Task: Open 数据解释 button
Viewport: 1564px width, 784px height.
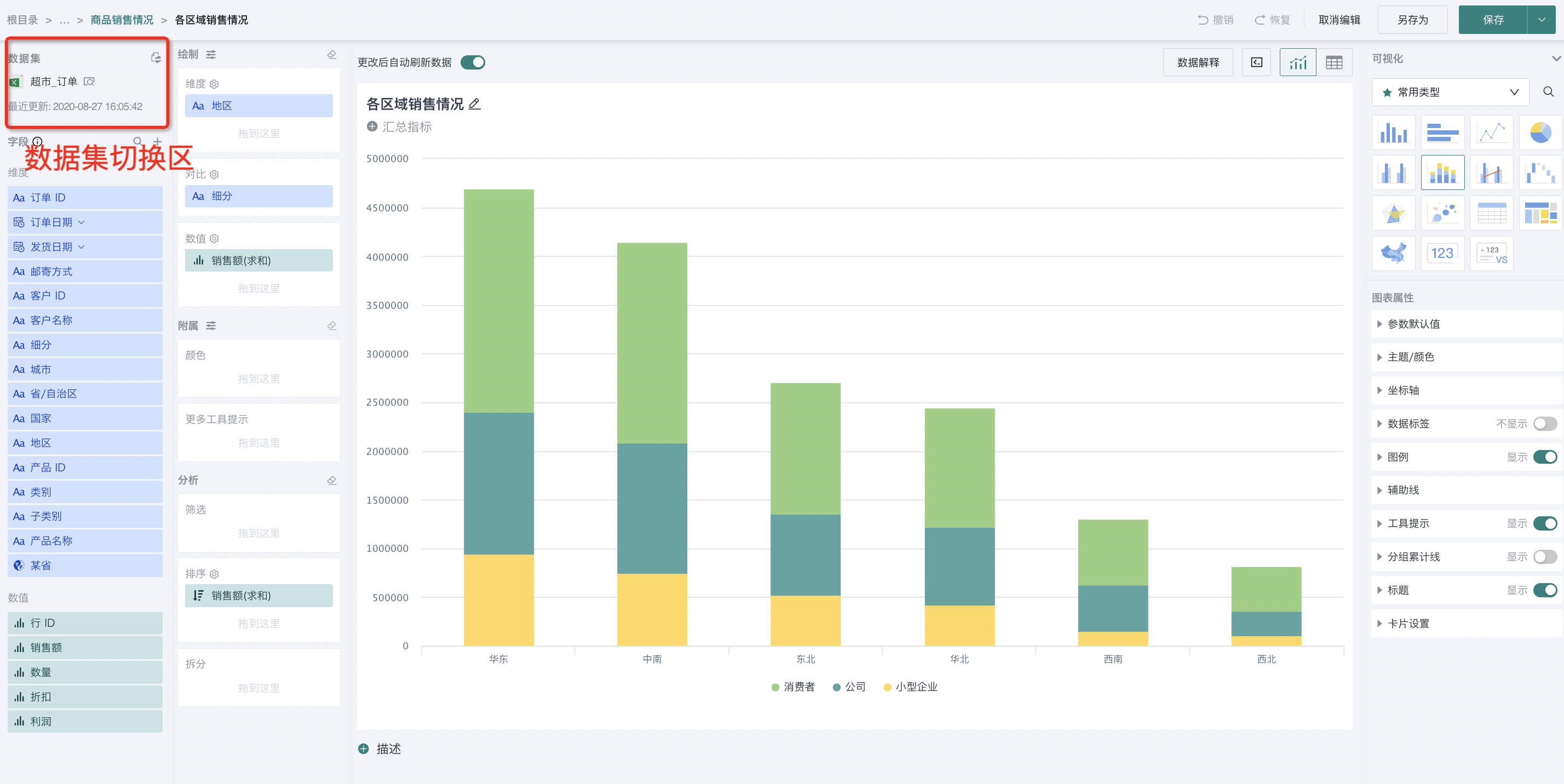Action: pos(1198,62)
